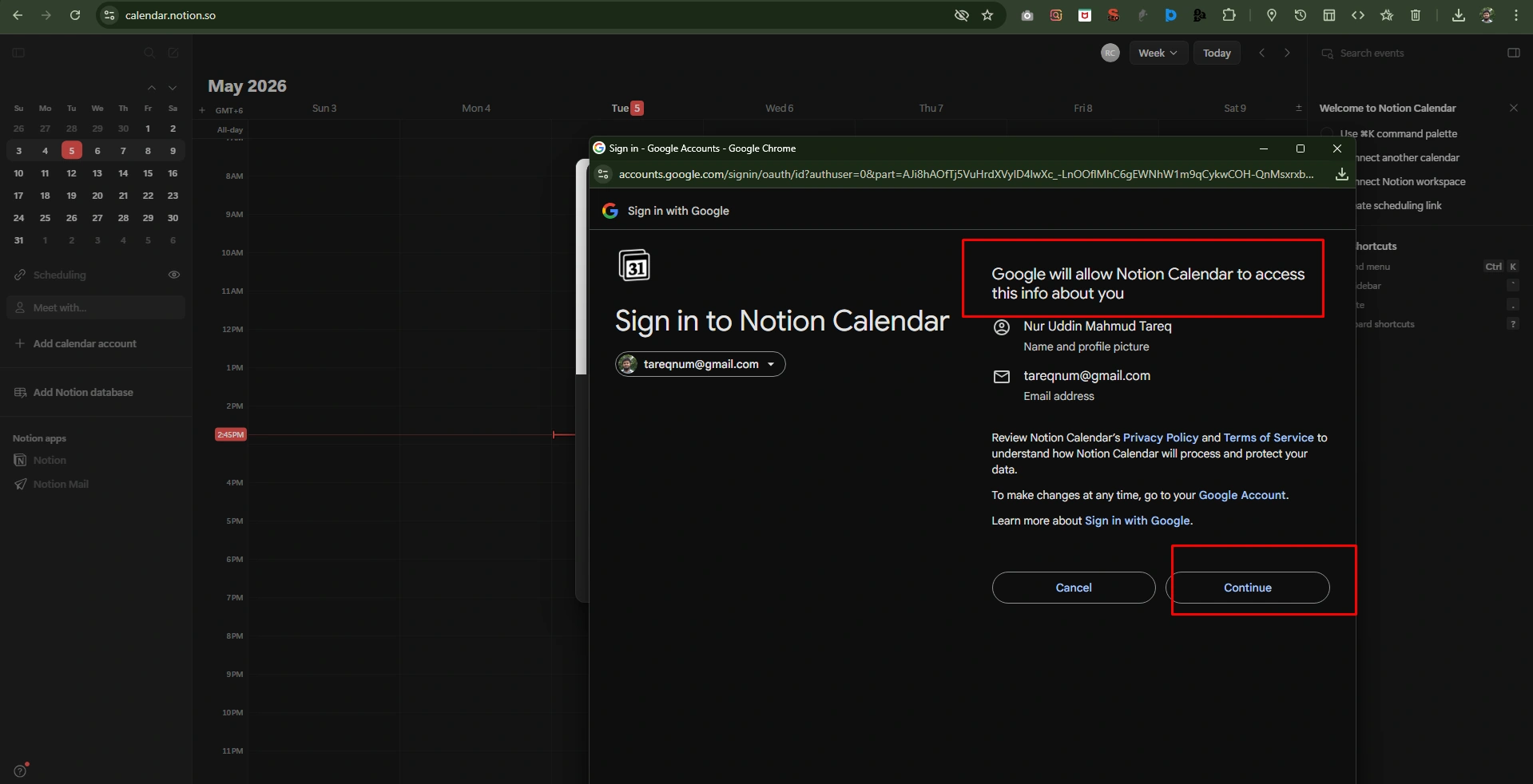Toggle the right context panel icon
Viewport: 1533px width, 784px height.
pyautogui.click(x=1514, y=53)
